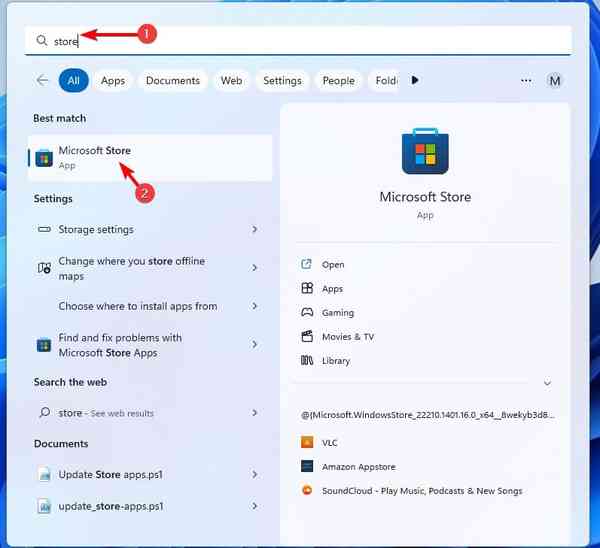Expand Storage settings chevron
This screenshot has height=548, width=600.
click(x=254, y=229)
